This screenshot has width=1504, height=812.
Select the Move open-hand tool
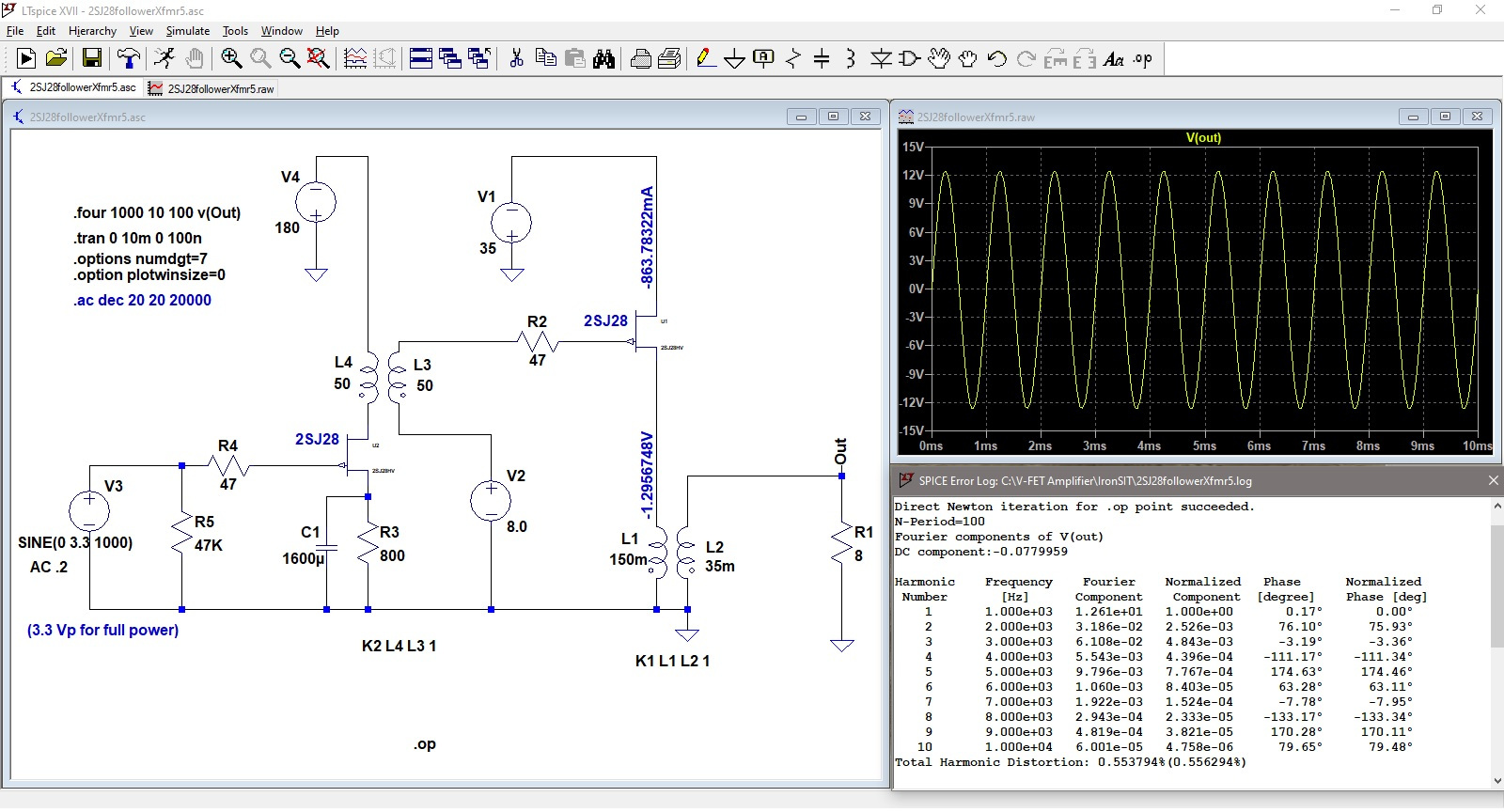(939, 59)
